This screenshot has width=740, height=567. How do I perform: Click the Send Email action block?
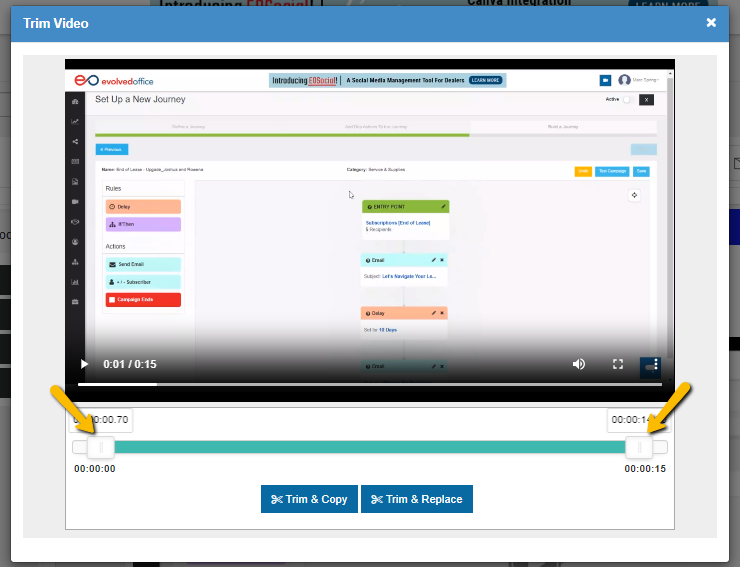tap(143, 264)
